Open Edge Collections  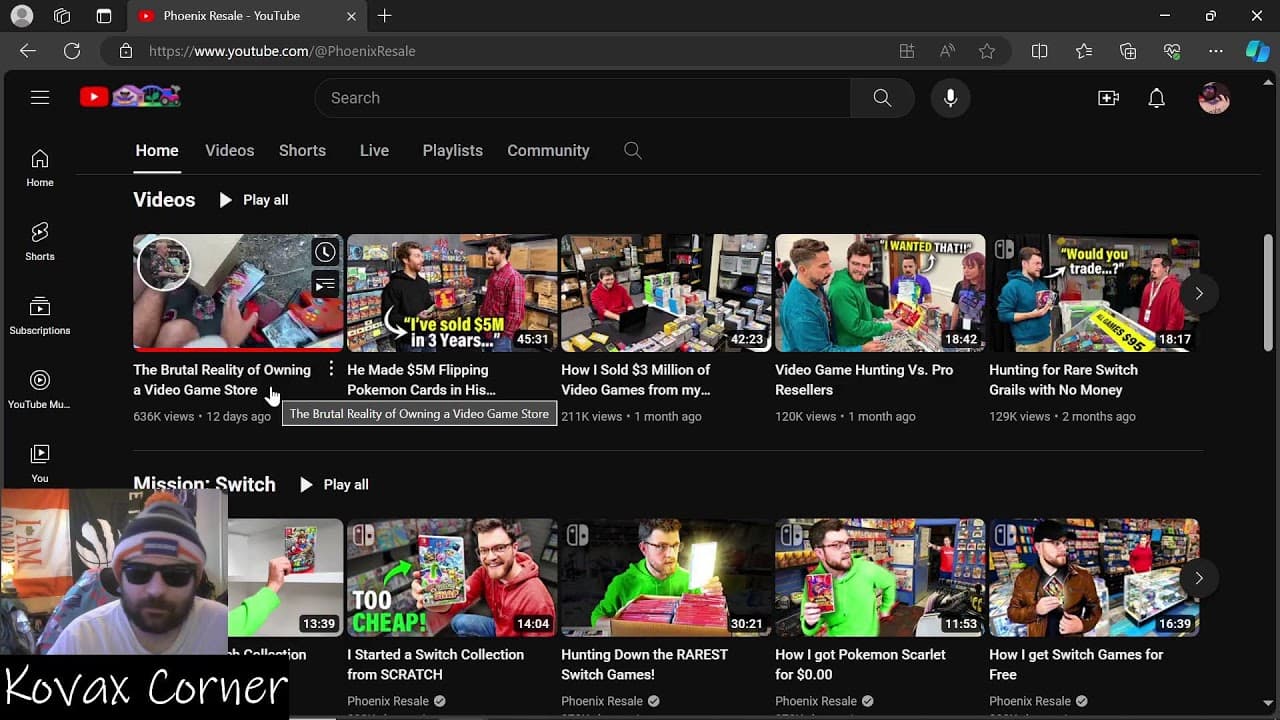pyautogui.click(x=1128, y=51)
